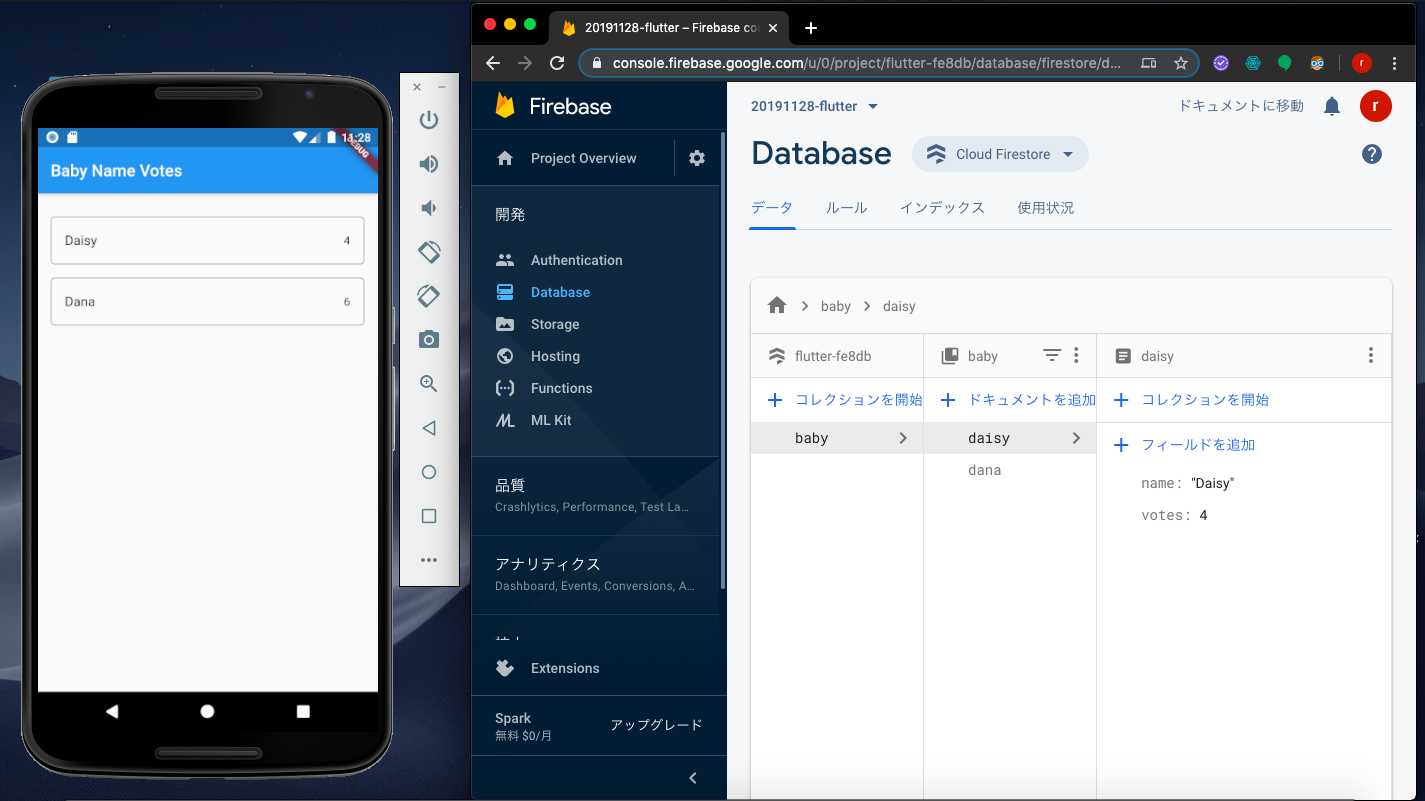The width and height of the screenshot is (1425, 801).
Task: Click Firebase logo in sidebar
Action: coord(553,106)
